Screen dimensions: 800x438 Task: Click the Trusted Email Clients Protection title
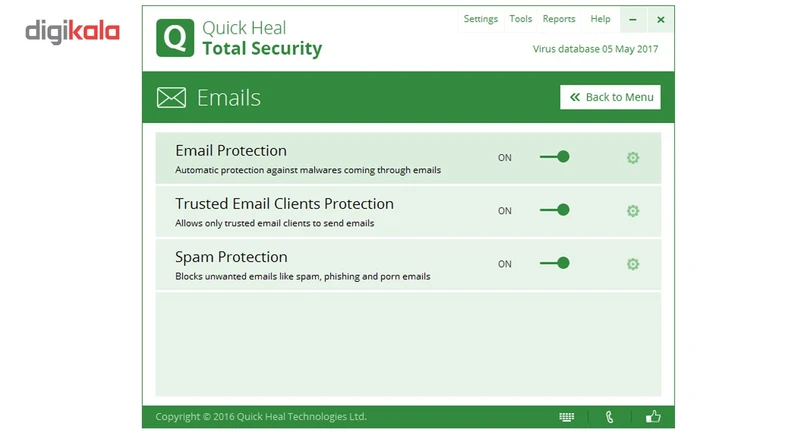[x=284, y=204]
